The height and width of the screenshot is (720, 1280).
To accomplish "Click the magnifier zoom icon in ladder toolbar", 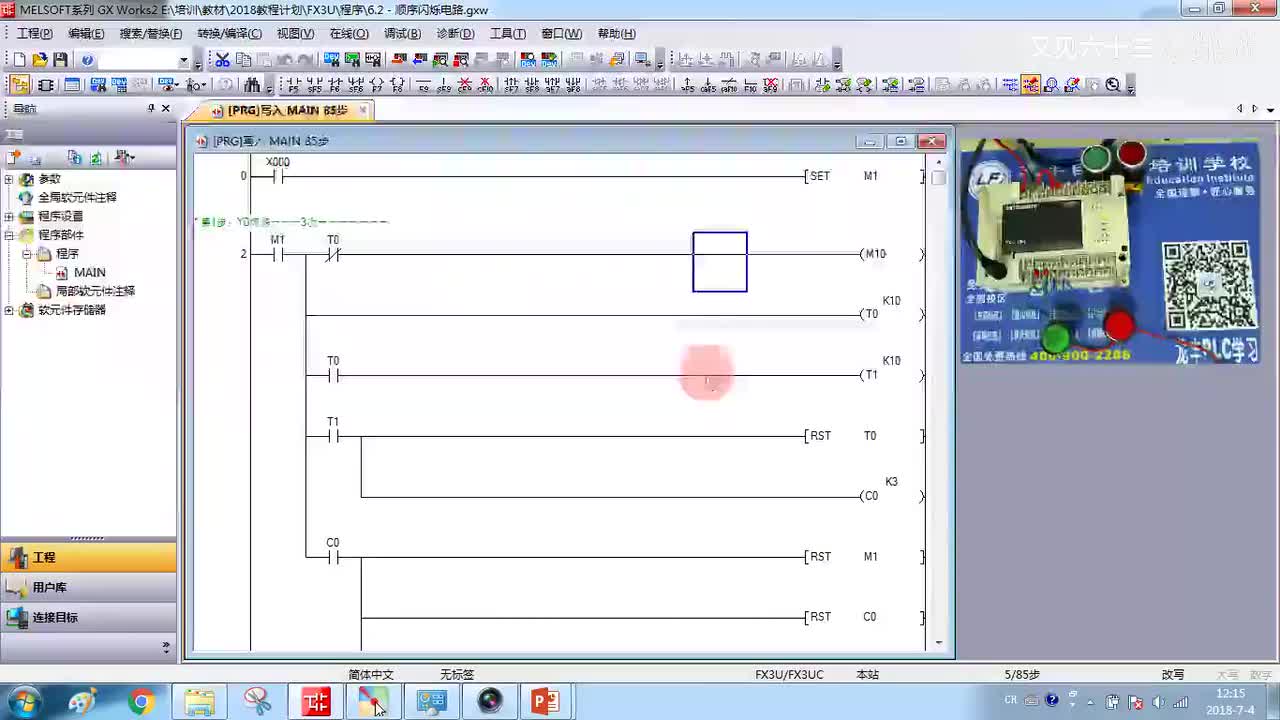I will [1113, 85].
